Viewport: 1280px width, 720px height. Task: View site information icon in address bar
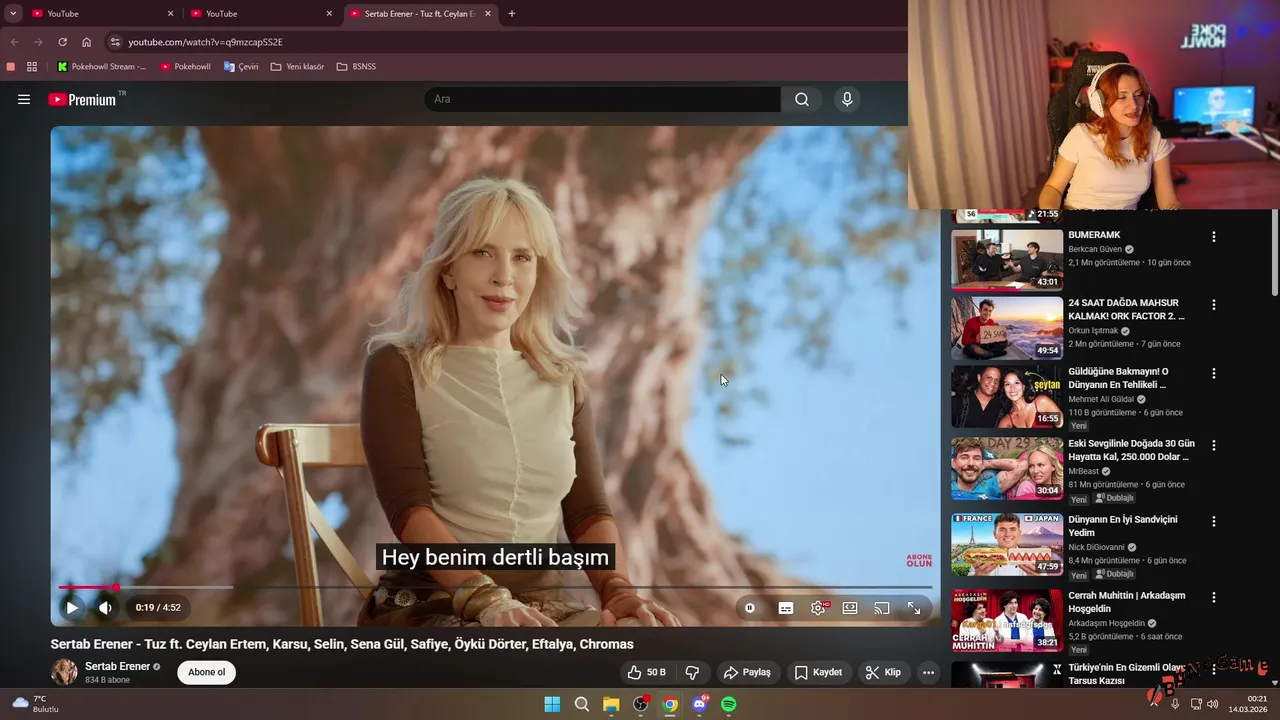coord(115,42)
